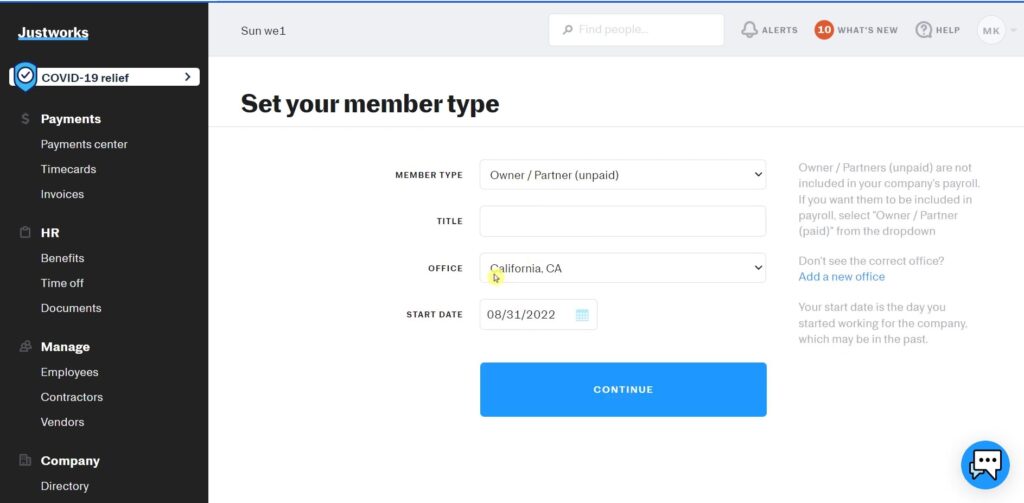Open the Payments section
This screenshot has width=1024, height=503.
[x=71, y=119]
